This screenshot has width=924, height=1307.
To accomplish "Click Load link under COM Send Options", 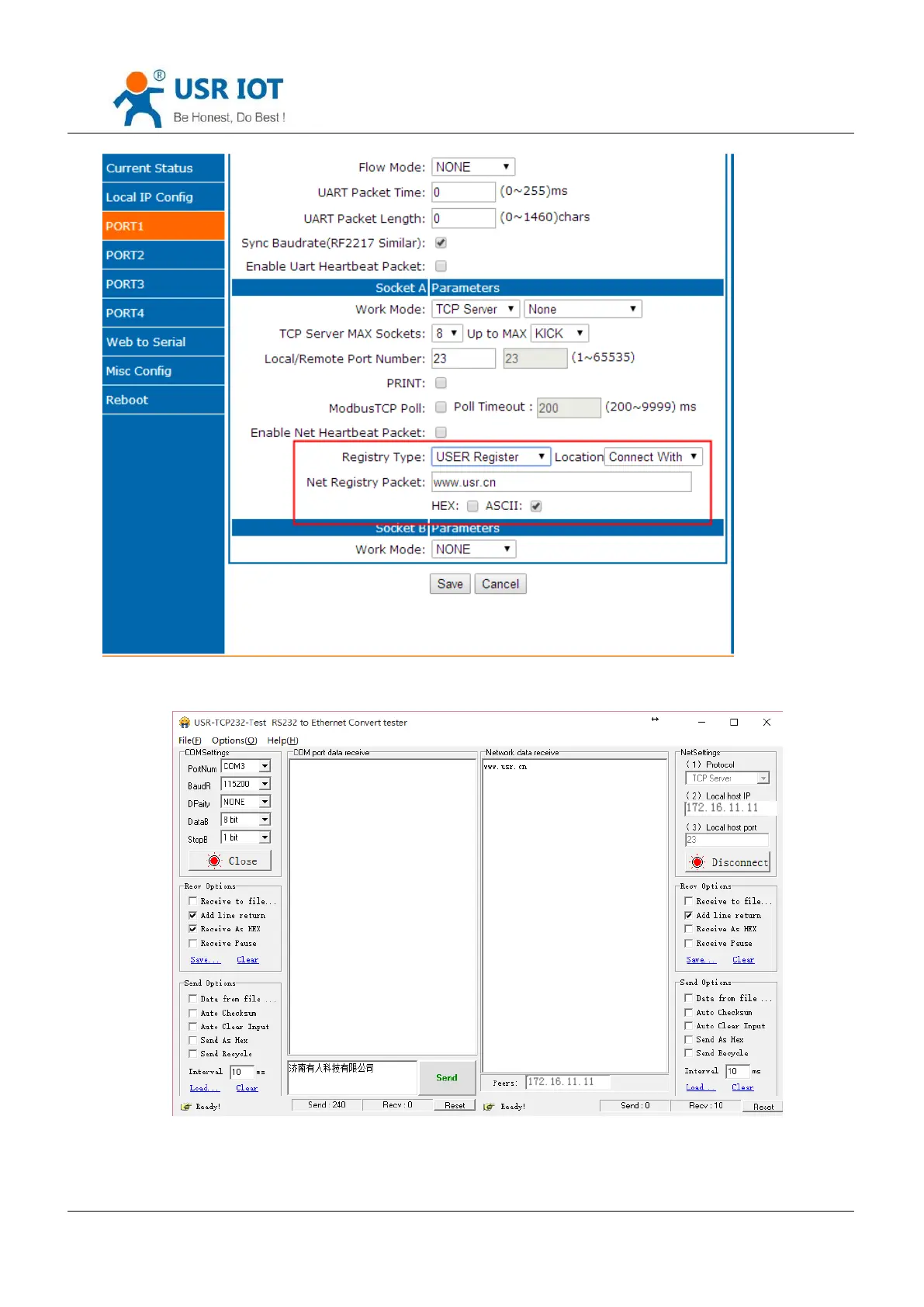I will point(204,1088).
